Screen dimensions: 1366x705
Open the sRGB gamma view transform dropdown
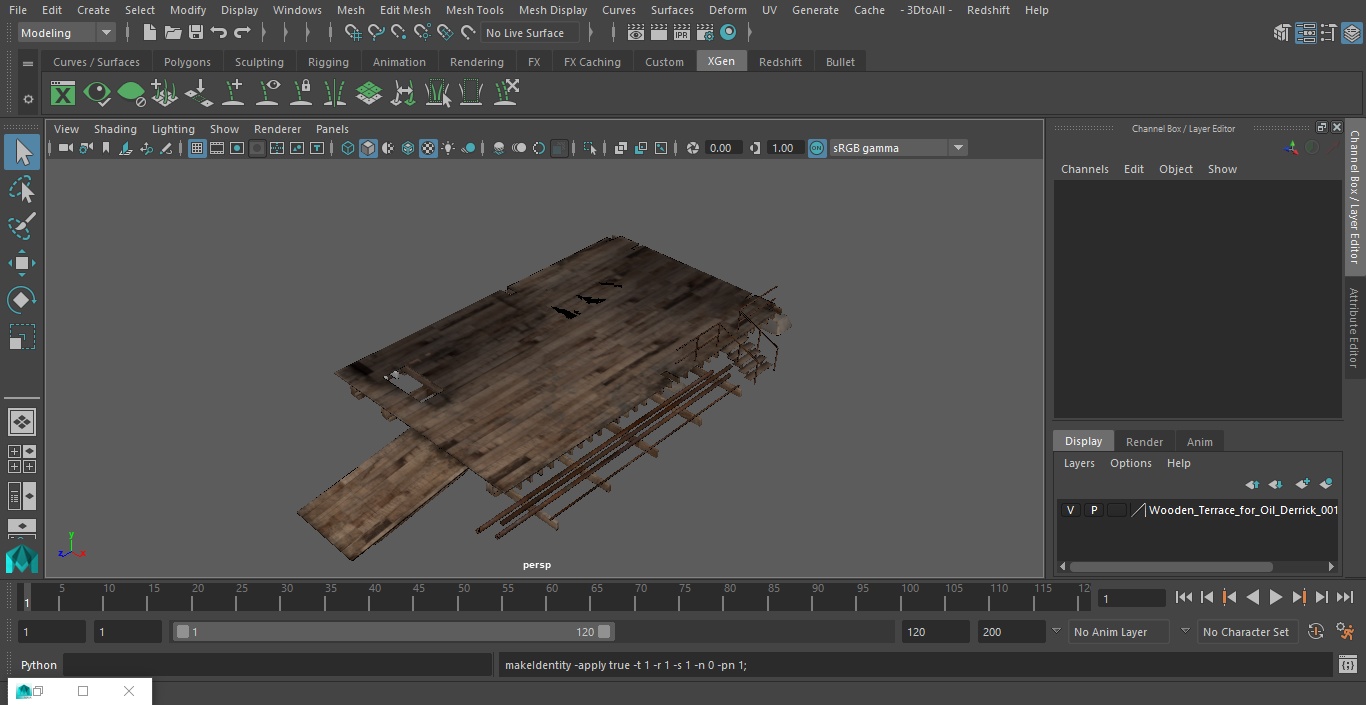point(898,148)
